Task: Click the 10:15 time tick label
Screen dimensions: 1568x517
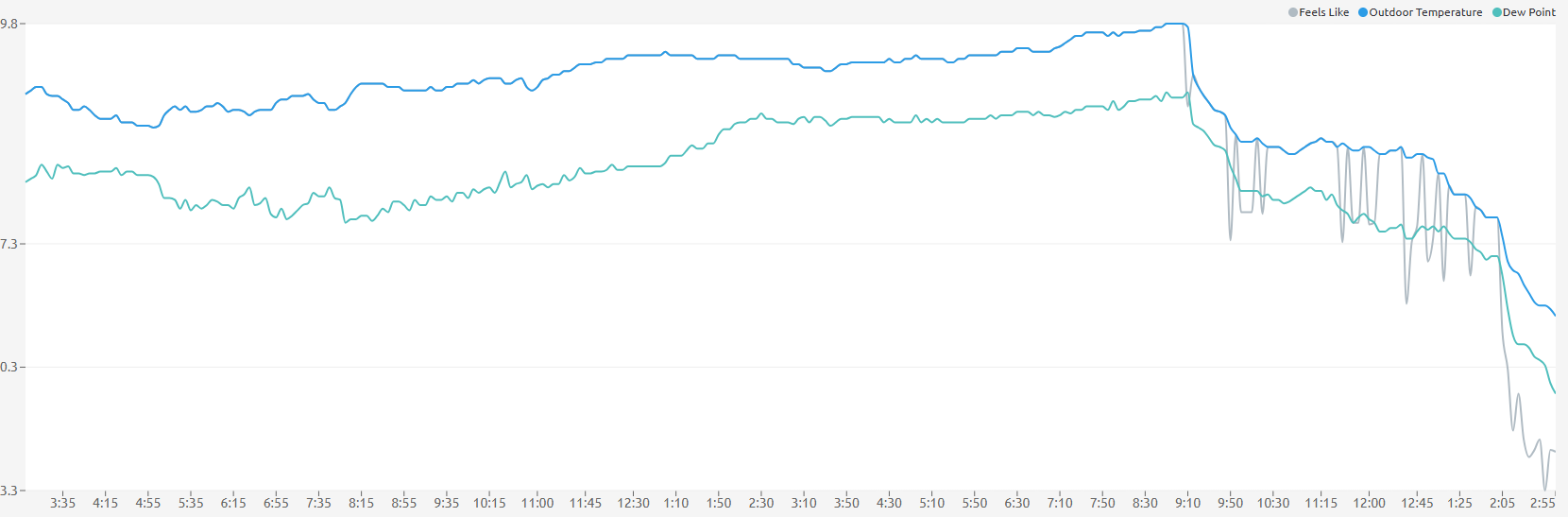Action: pos(489,503)
